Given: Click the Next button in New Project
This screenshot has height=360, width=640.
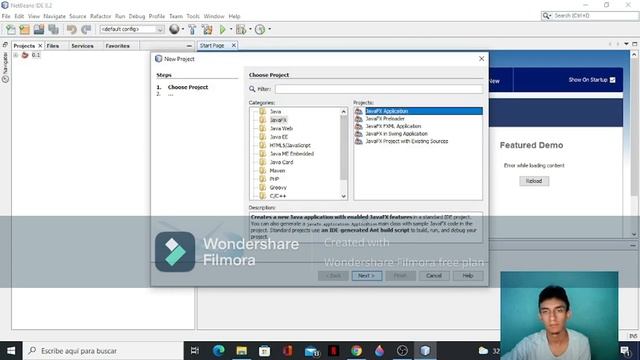Looking at the screenshot, I should (367, 276).
